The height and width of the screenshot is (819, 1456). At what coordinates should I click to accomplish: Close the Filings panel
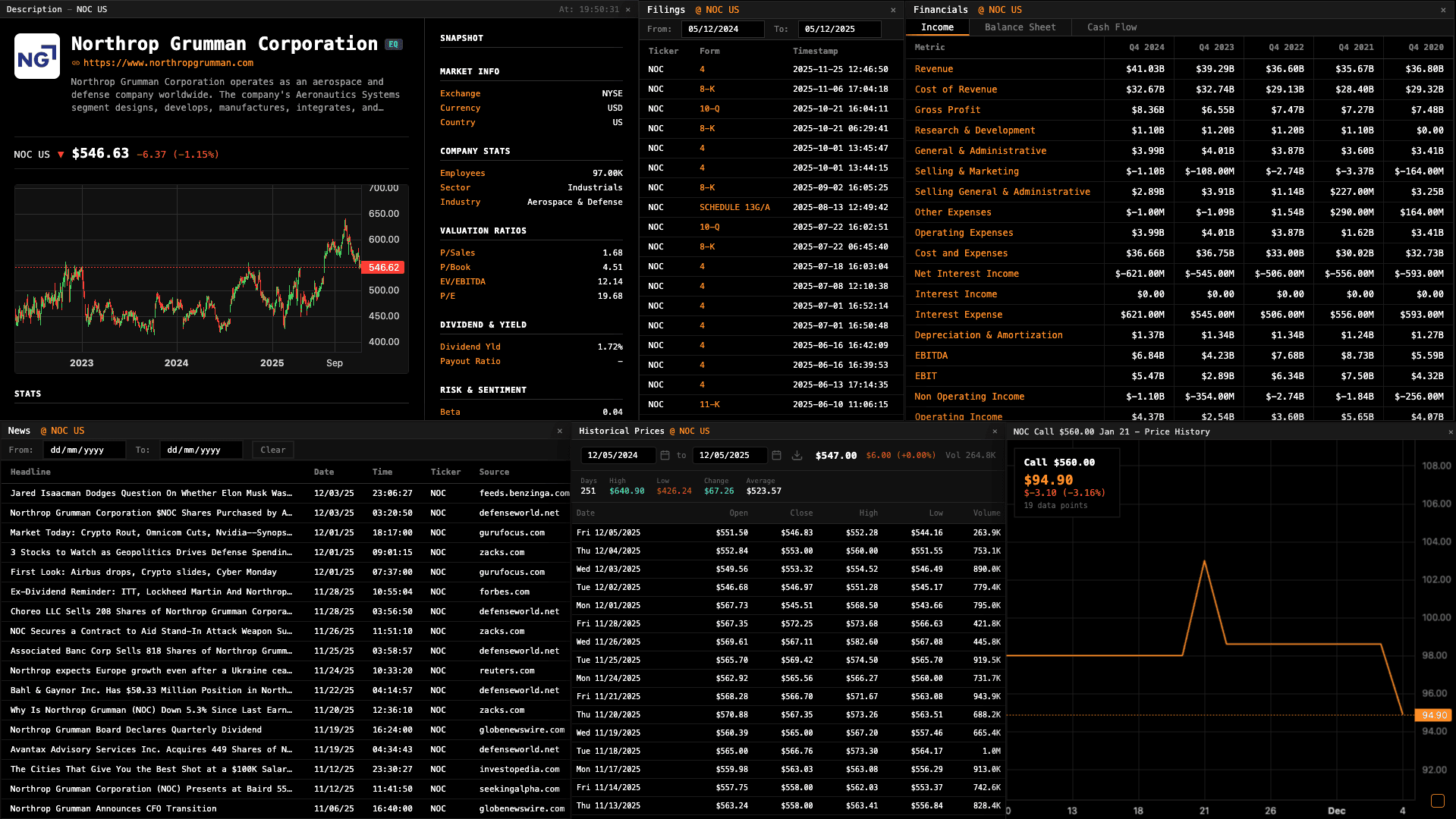point(893,10)
